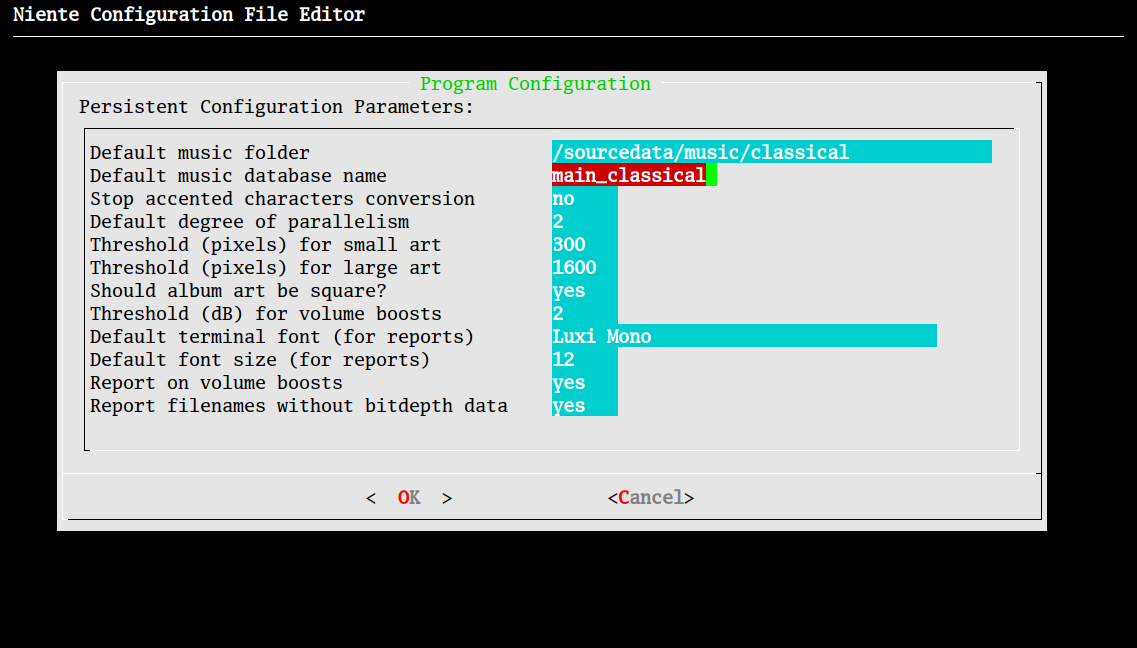Edit the volume boosts dB threshold field
This screenshot has height=648, width=1137.
coord(584,314)
